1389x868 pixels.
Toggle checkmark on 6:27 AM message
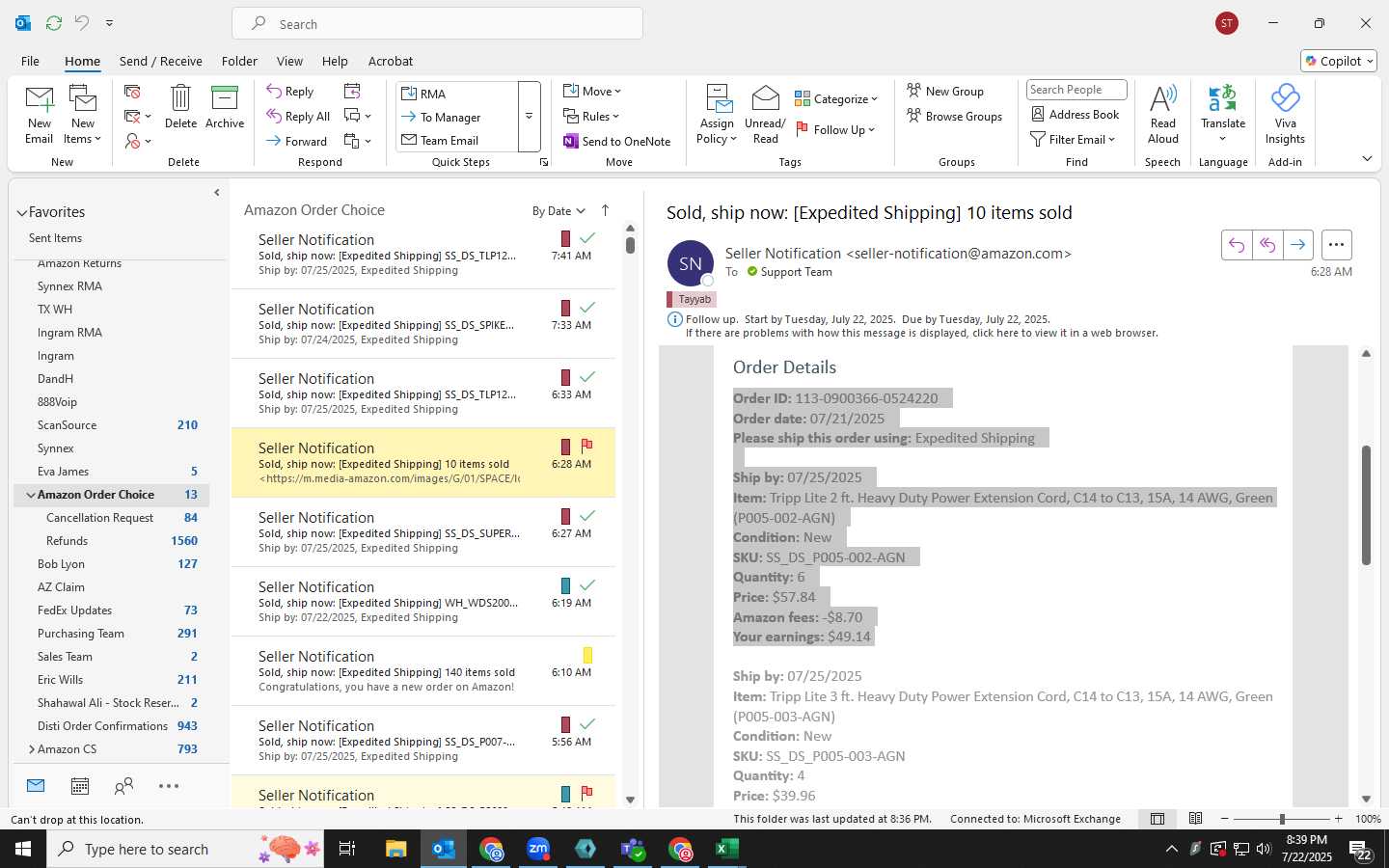coord(586,515)
